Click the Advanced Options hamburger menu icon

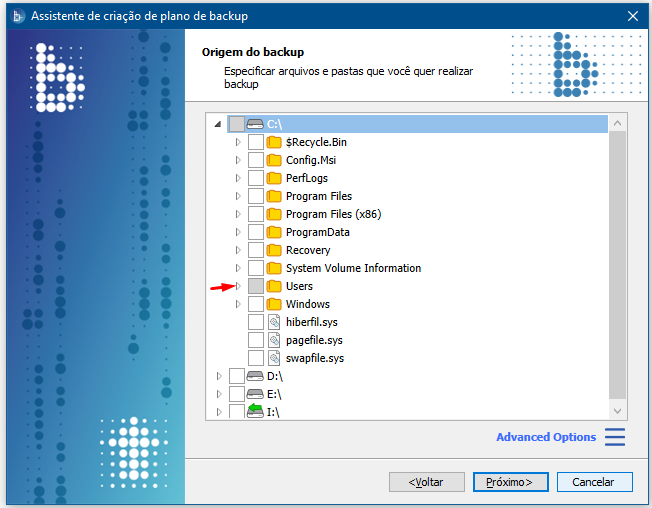coord(615,437)
